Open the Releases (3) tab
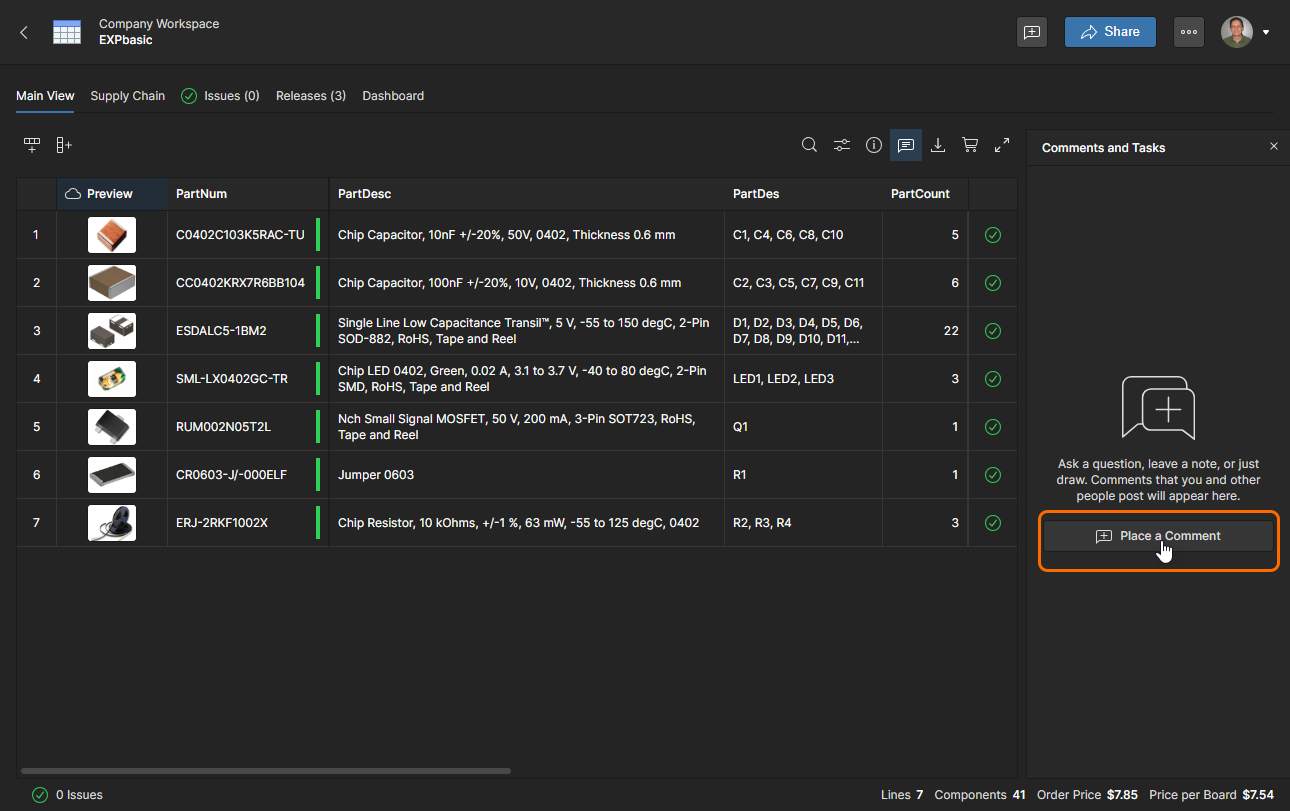 pos(311,96)
